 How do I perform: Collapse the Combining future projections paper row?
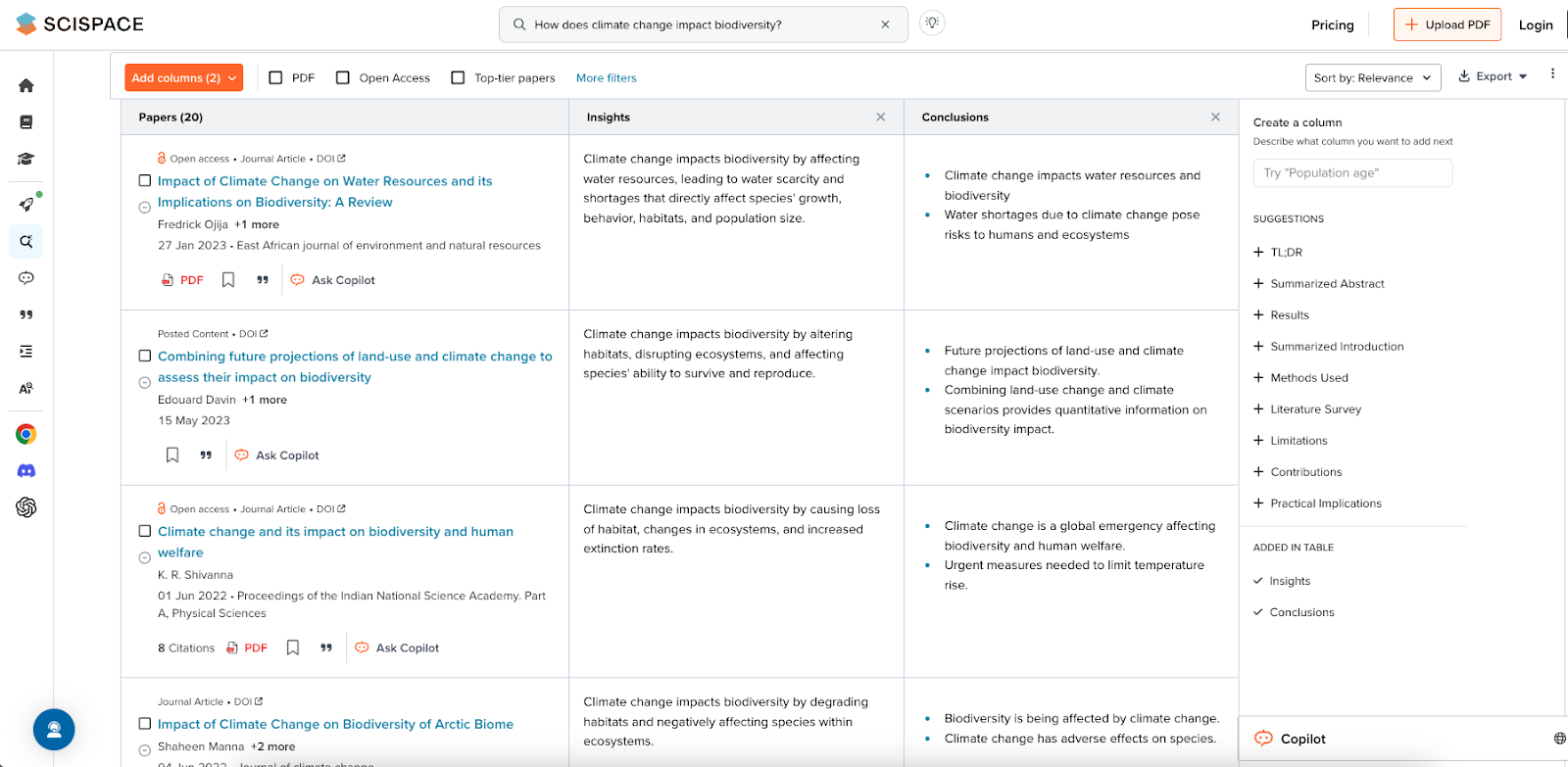pyautogui.click(x=145, y=382)
